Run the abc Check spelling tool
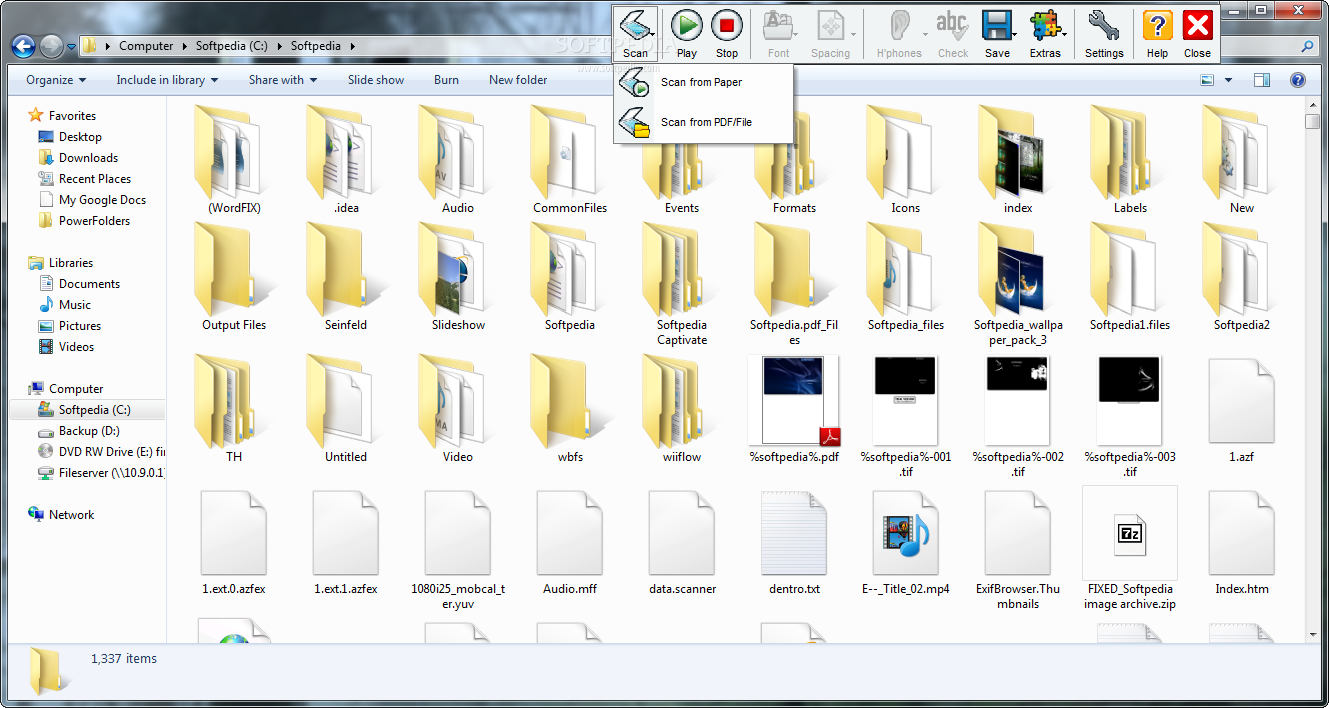 (953, 33)
